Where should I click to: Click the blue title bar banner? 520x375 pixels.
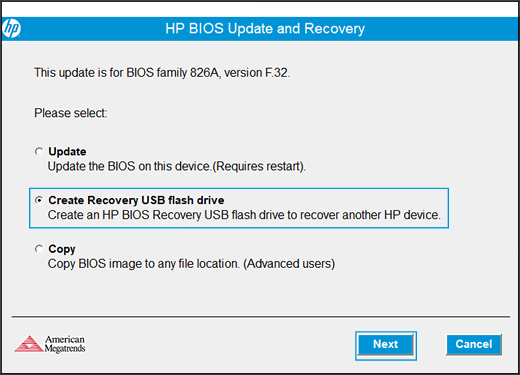coord(260,29)
